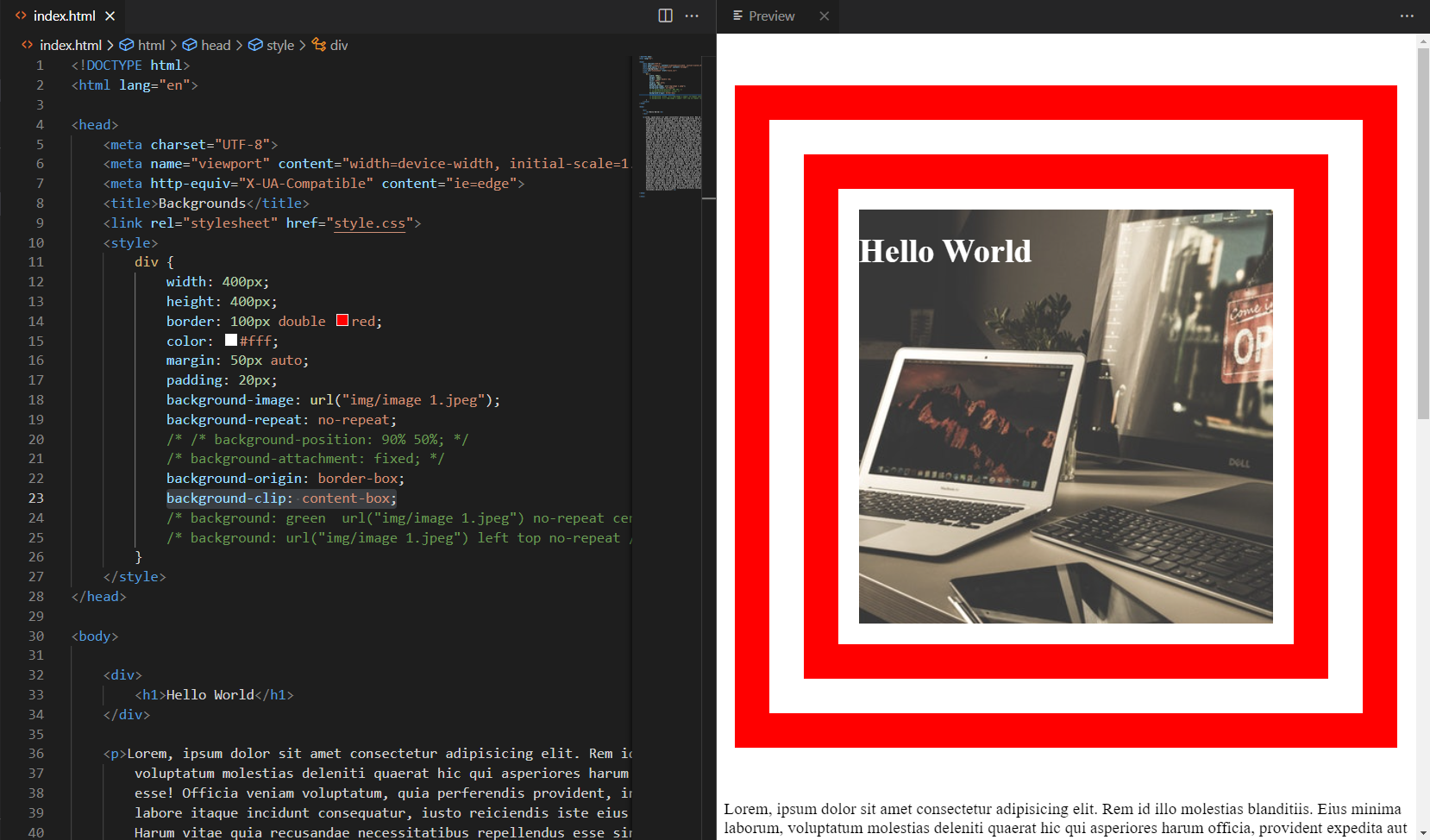Viewport: 1430px width, 840px height.
Task: Click the html symbol icon in breadcrumbs
Action: (127, 45)
